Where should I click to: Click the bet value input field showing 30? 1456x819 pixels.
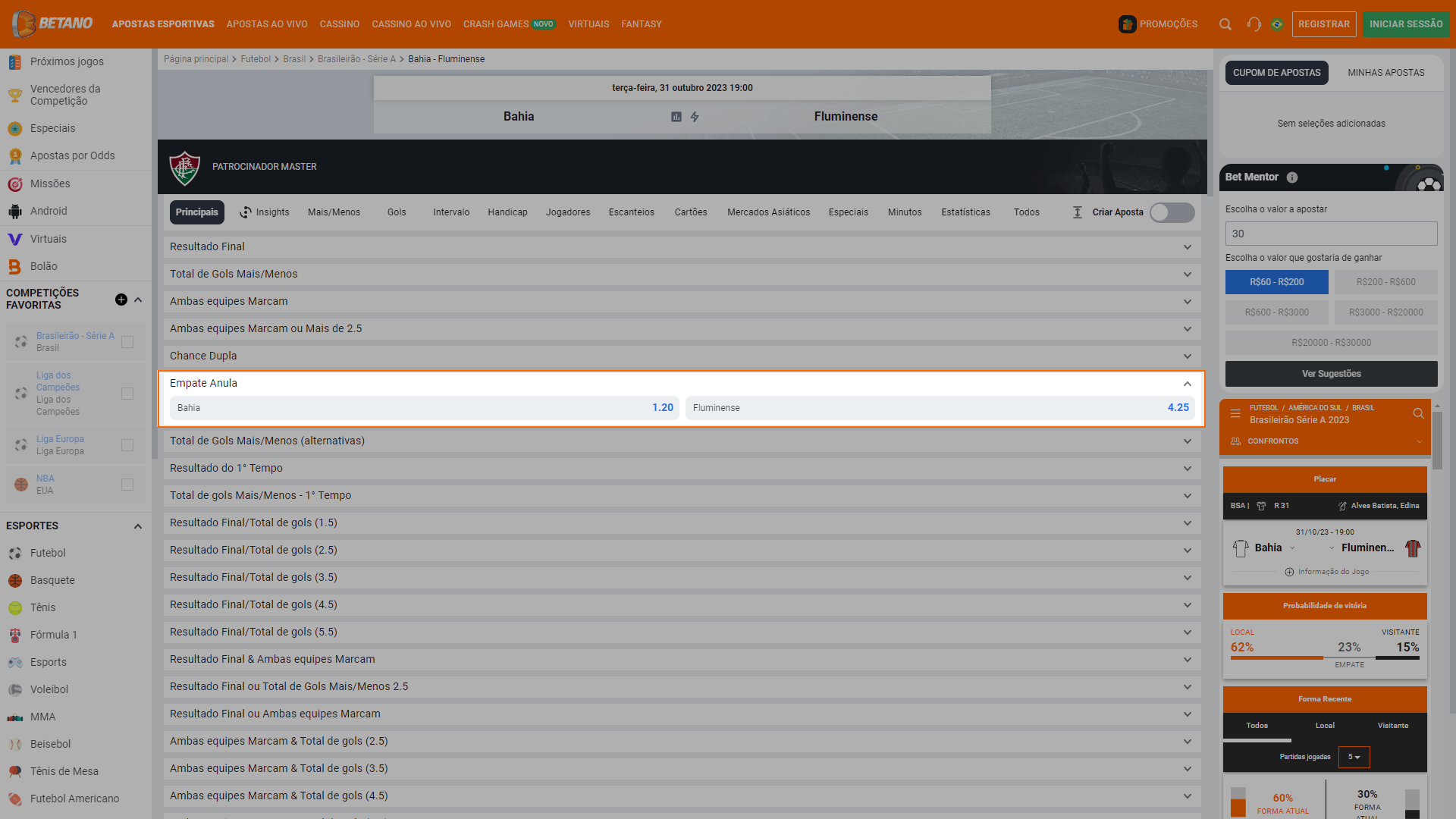(x=1331, y=234)
